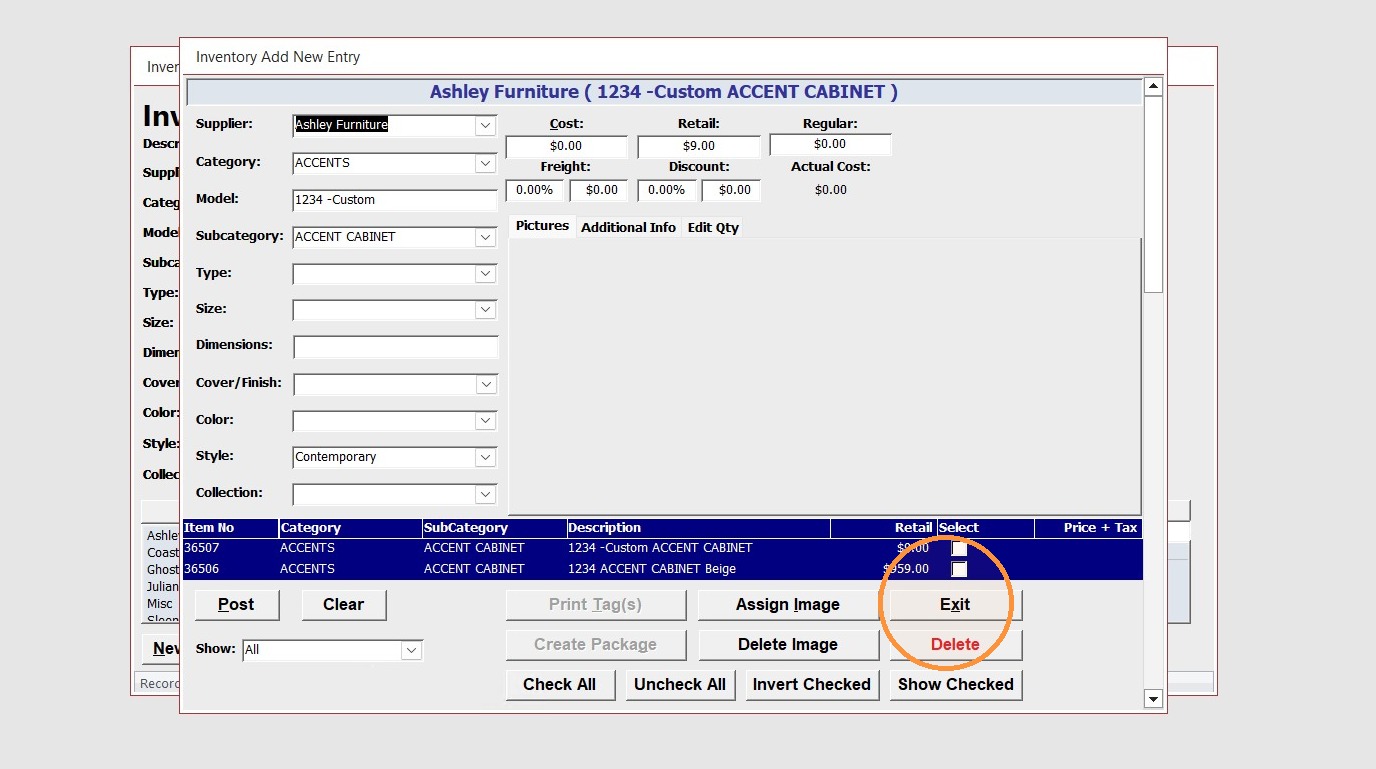Image resolution: width=1376 pixels, height=769 pixels.
Task: Click the Description column header
Action: (698, 528)
